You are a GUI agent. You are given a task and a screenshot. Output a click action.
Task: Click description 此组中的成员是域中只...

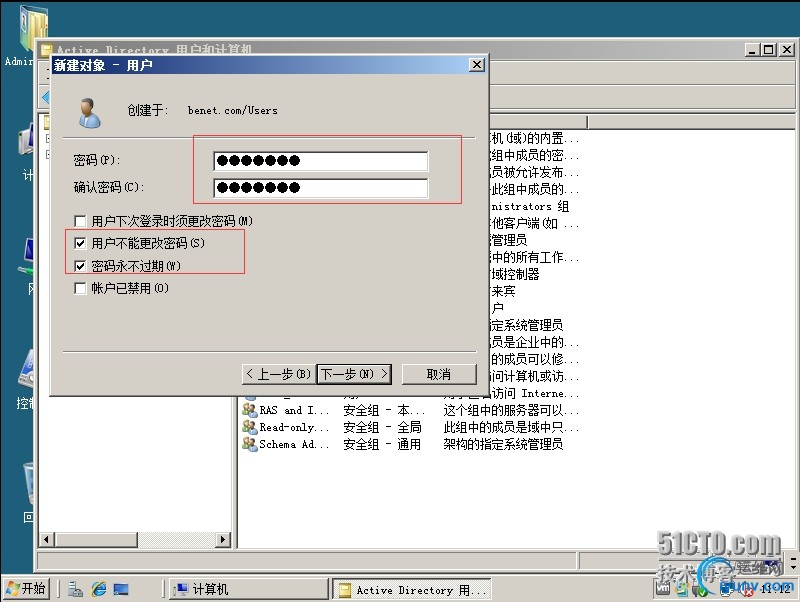[x=511, y=427]
